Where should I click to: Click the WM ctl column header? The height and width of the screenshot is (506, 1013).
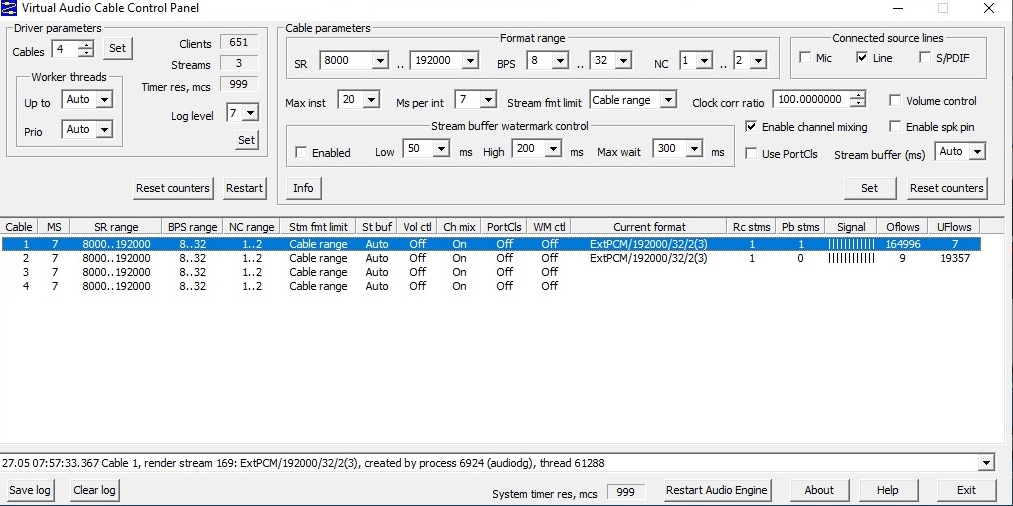[549, 227]
